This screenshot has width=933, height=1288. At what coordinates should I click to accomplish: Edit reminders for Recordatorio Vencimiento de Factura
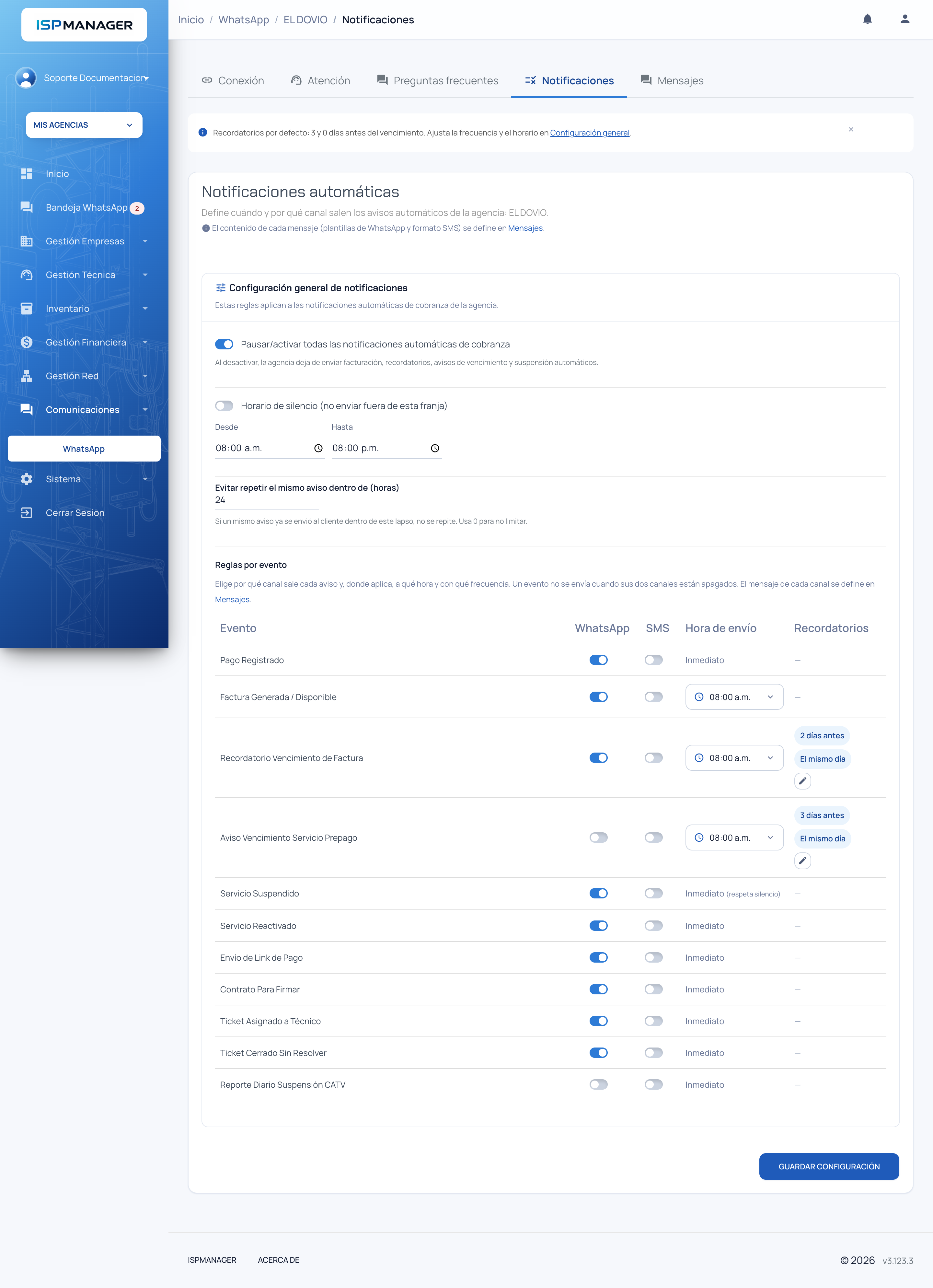tap(802, 781)
